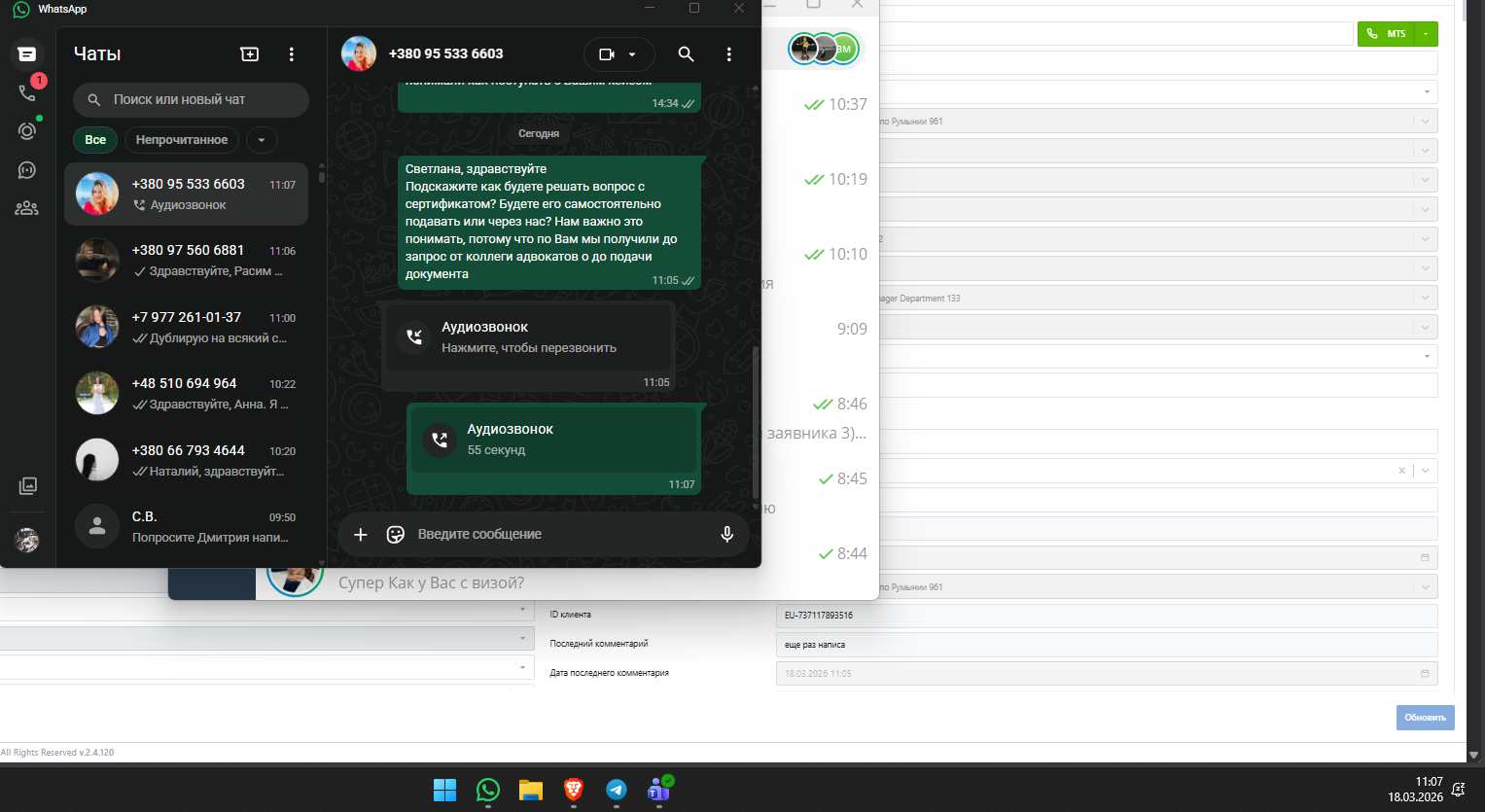
Task: Open the notification center bell icon
Action: tap(1458, 790)
